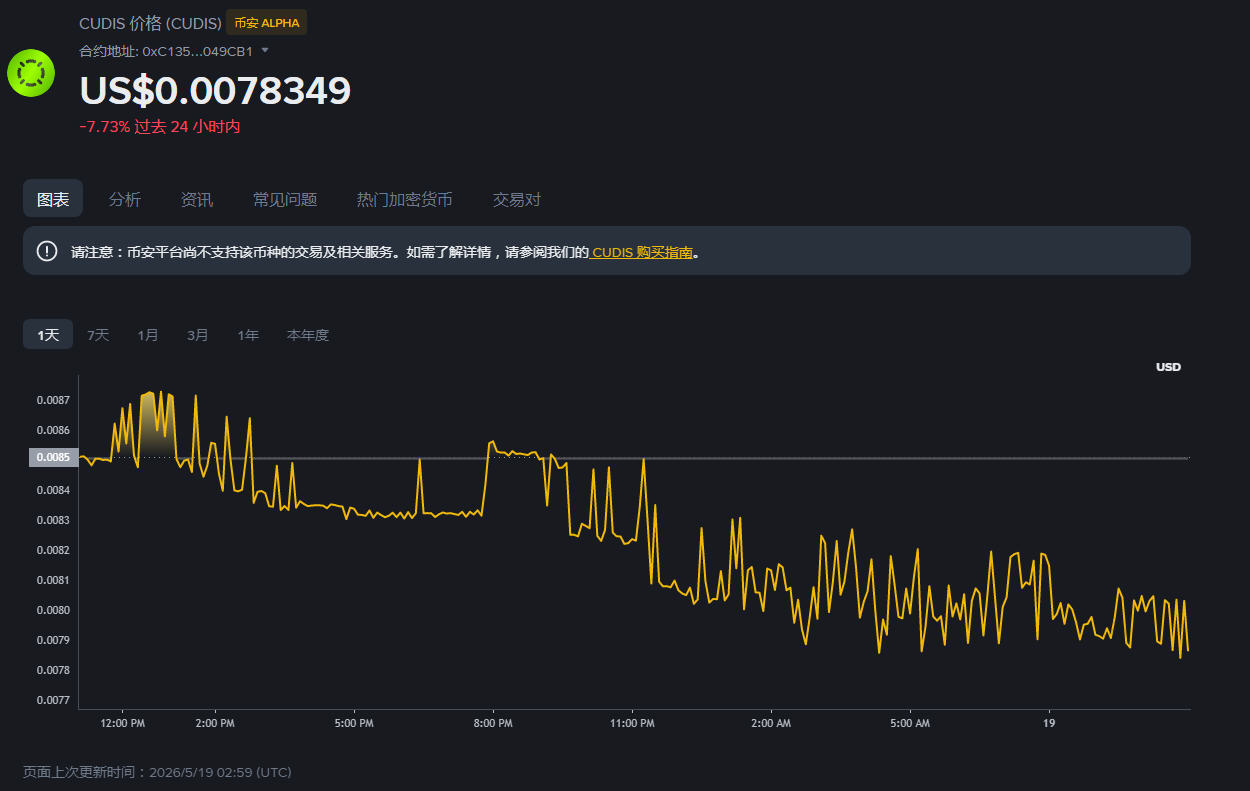Select the 本年度 chart range
Viewport: 1250px width, 791px height.
308,335
